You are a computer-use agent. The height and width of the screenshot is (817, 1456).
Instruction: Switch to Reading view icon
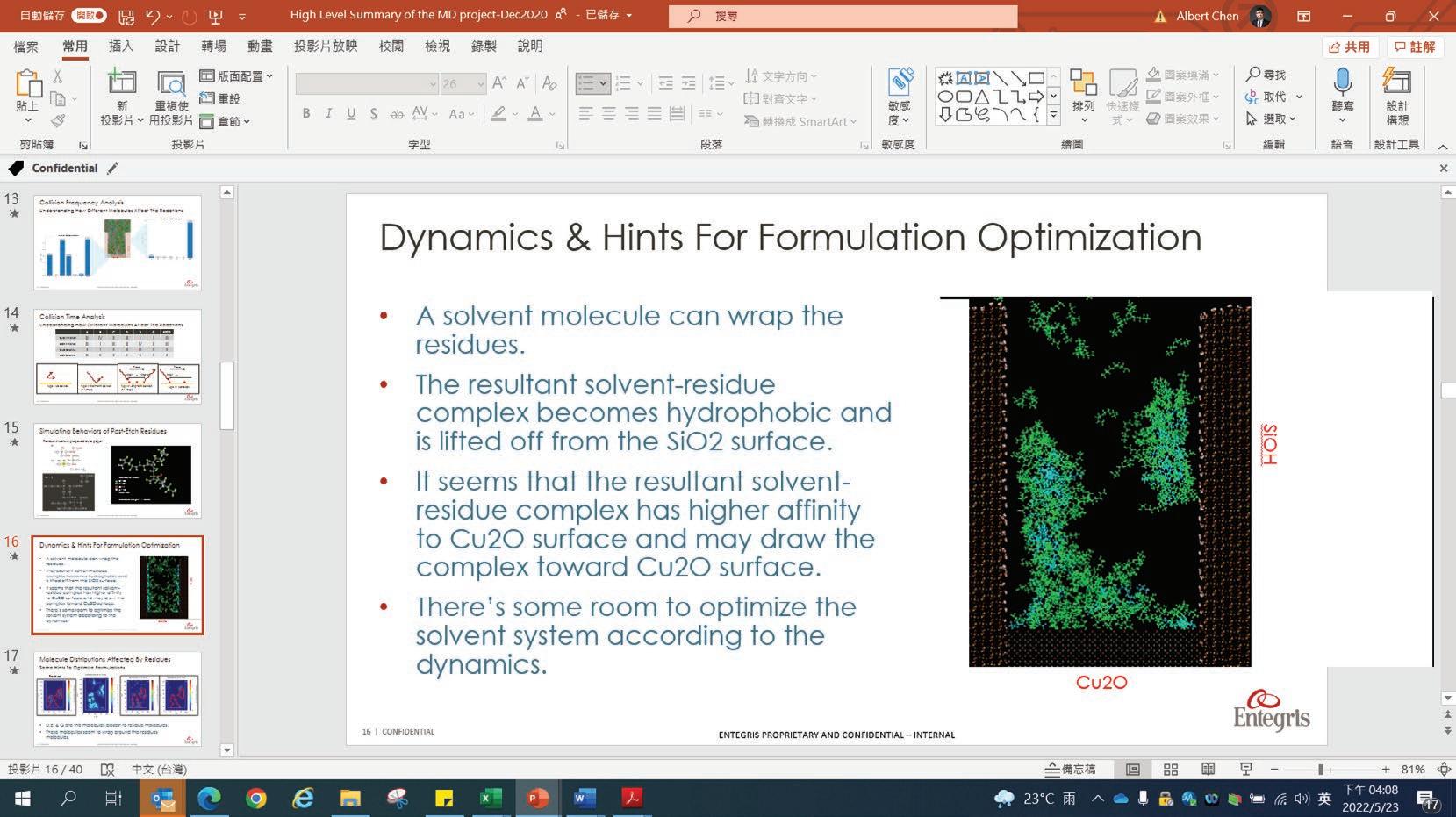(1209, 770)
